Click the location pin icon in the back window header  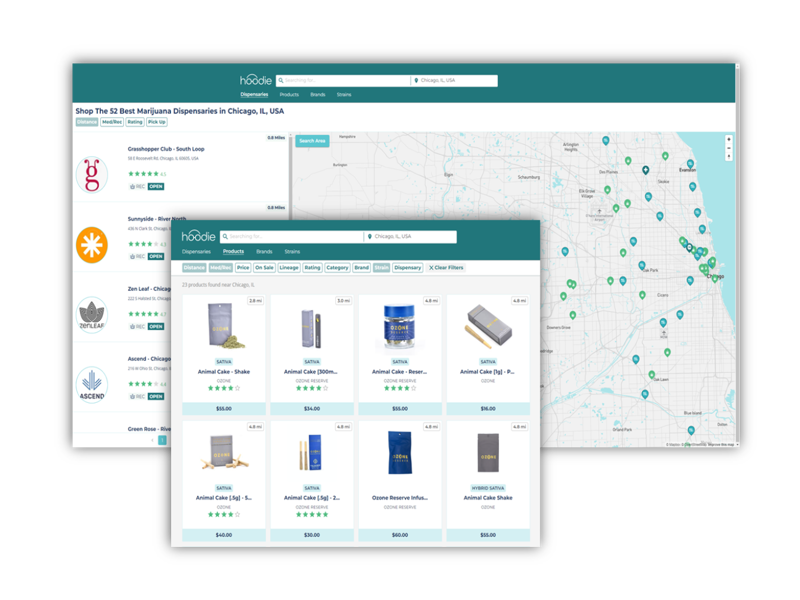point(416,80)
